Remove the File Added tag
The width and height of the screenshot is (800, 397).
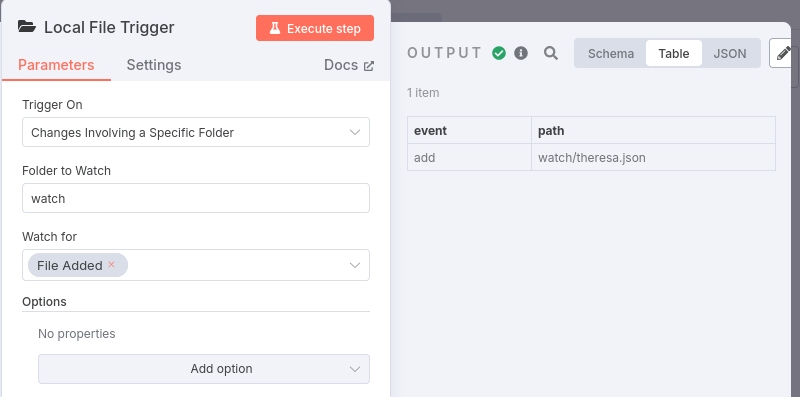click(112, 264)
